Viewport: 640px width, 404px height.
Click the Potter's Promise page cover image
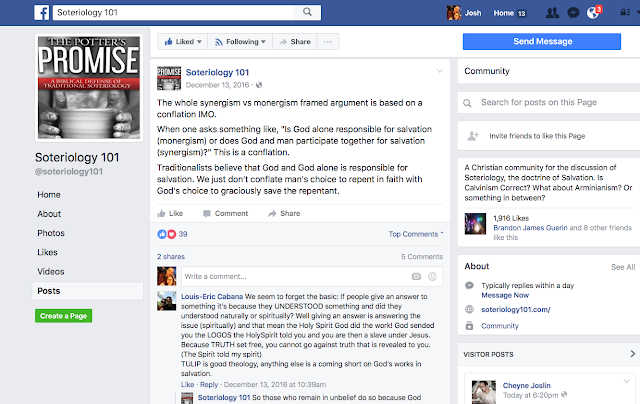[89, 87]
